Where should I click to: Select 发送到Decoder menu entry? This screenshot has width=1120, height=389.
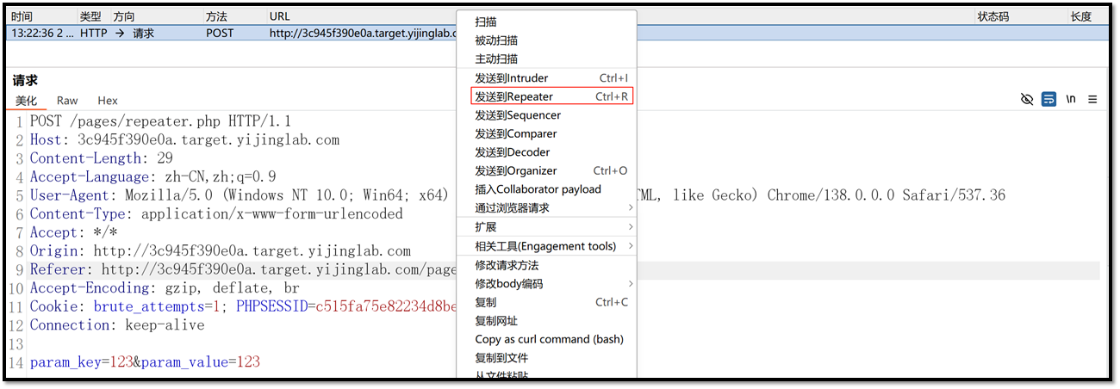pyautogui.click(x=546, y=152)
